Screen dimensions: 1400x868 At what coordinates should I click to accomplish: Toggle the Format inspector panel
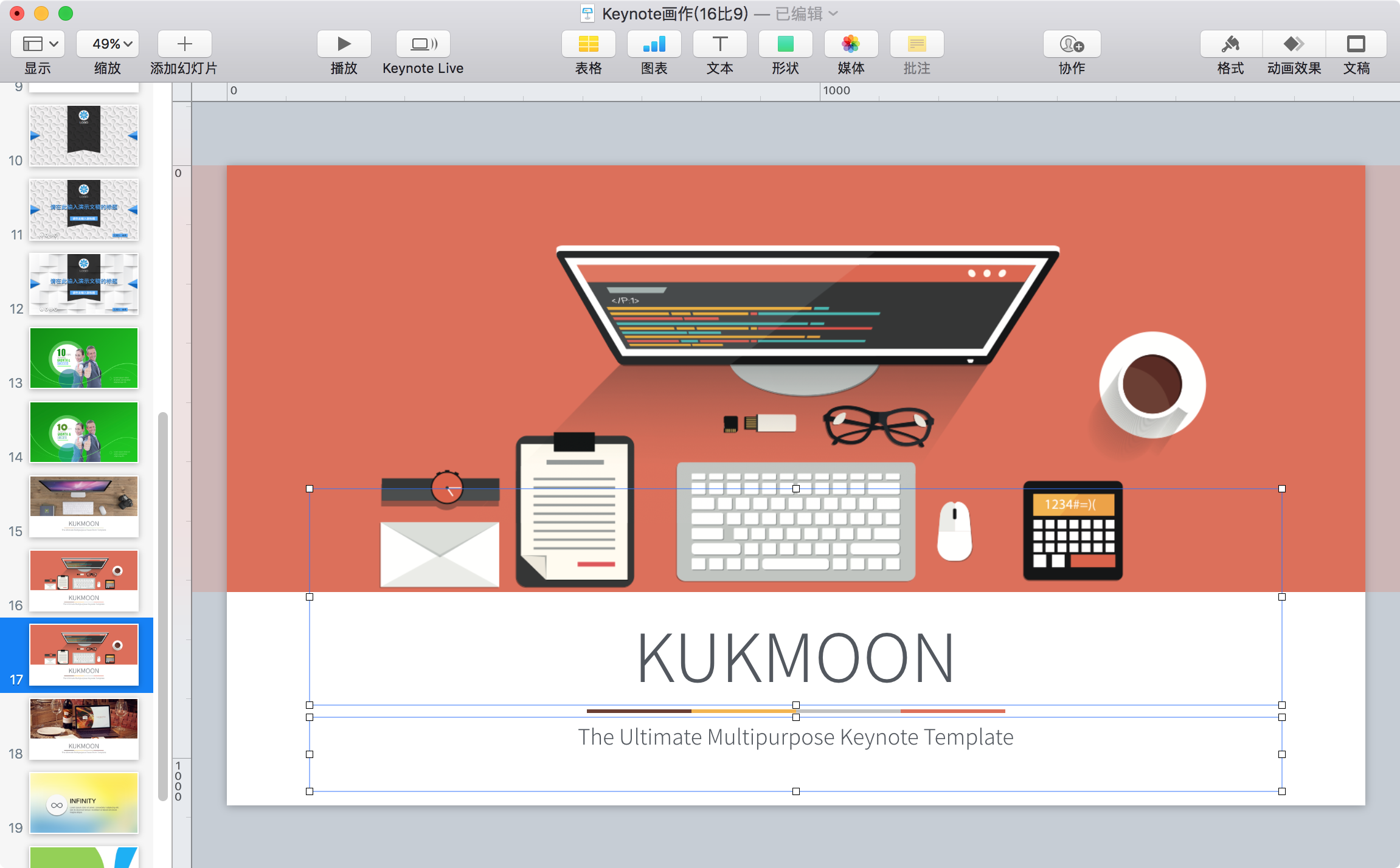tap(1230, 44)
